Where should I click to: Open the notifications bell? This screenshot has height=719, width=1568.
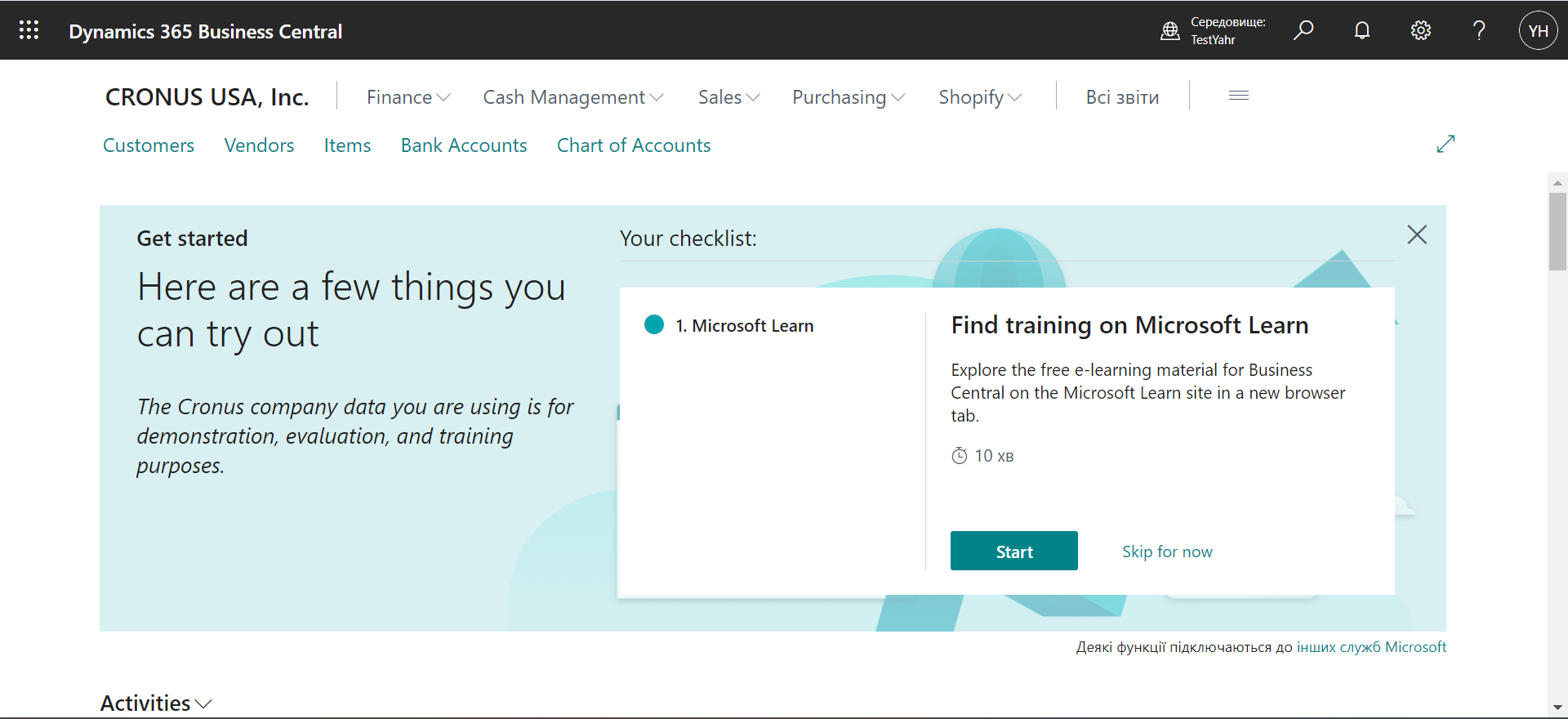click(x=1362, y=31)
